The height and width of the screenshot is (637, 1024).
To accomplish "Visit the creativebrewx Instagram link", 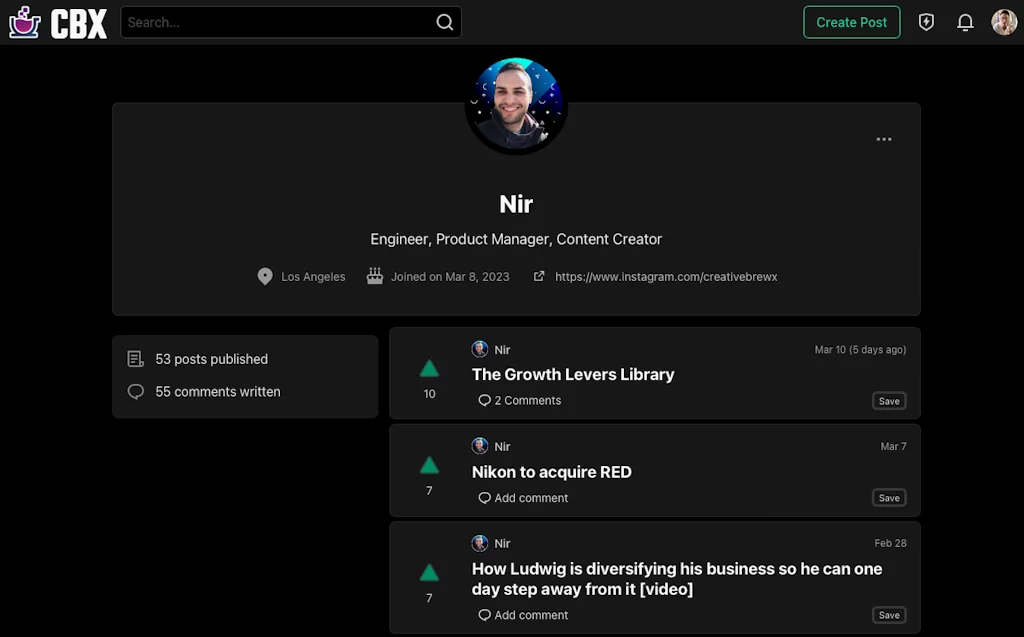I will pyautogui.click(x=667, y=276).
